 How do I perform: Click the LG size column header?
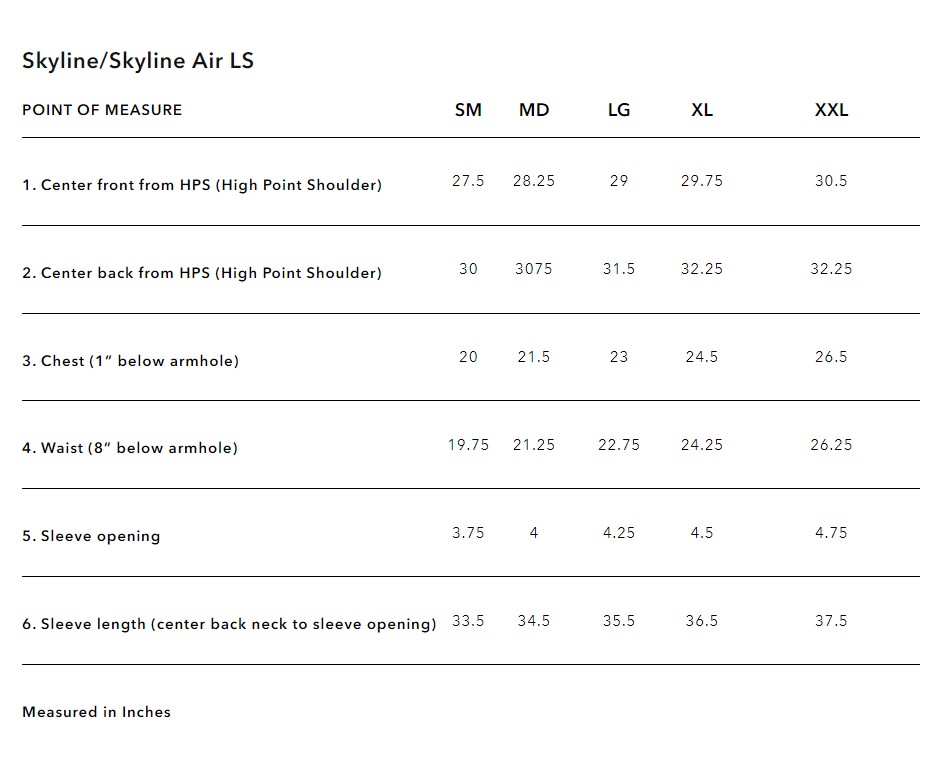(619, 110)
